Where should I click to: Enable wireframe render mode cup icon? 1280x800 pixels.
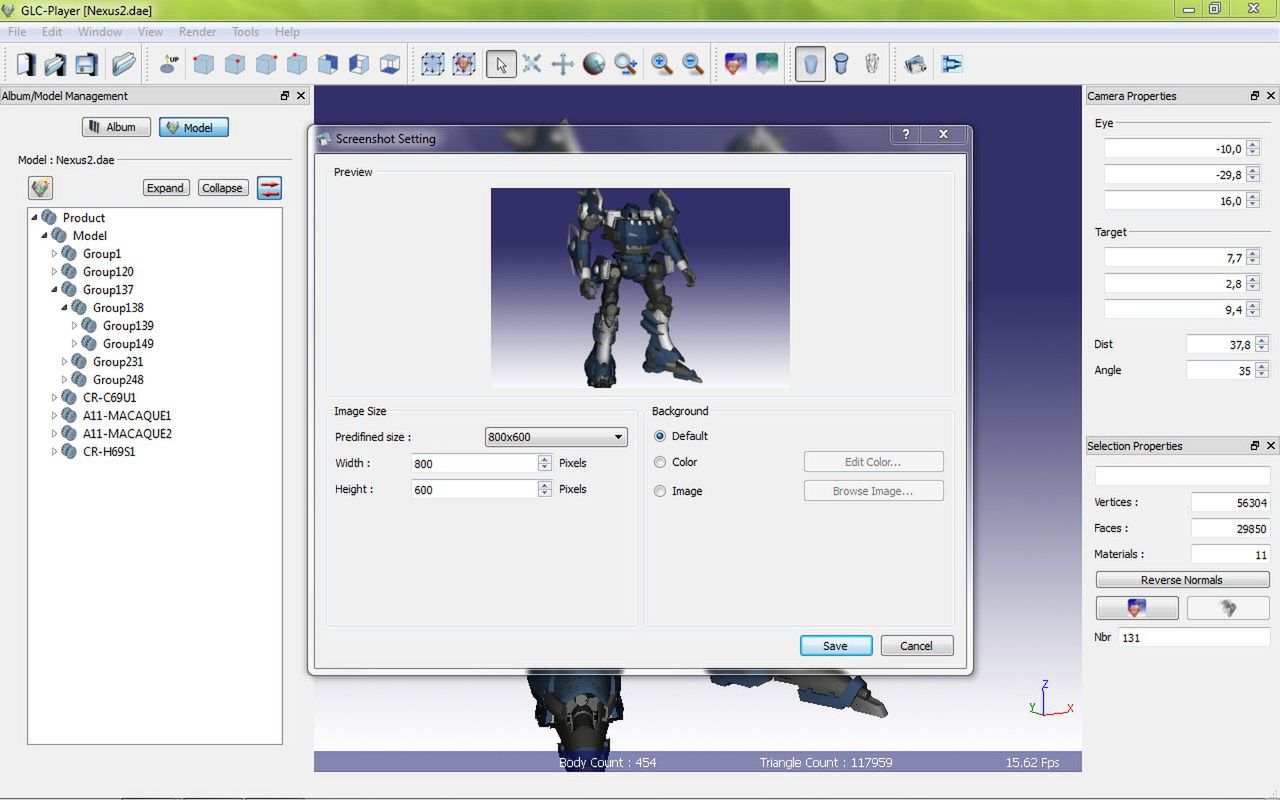pos(872,65)
